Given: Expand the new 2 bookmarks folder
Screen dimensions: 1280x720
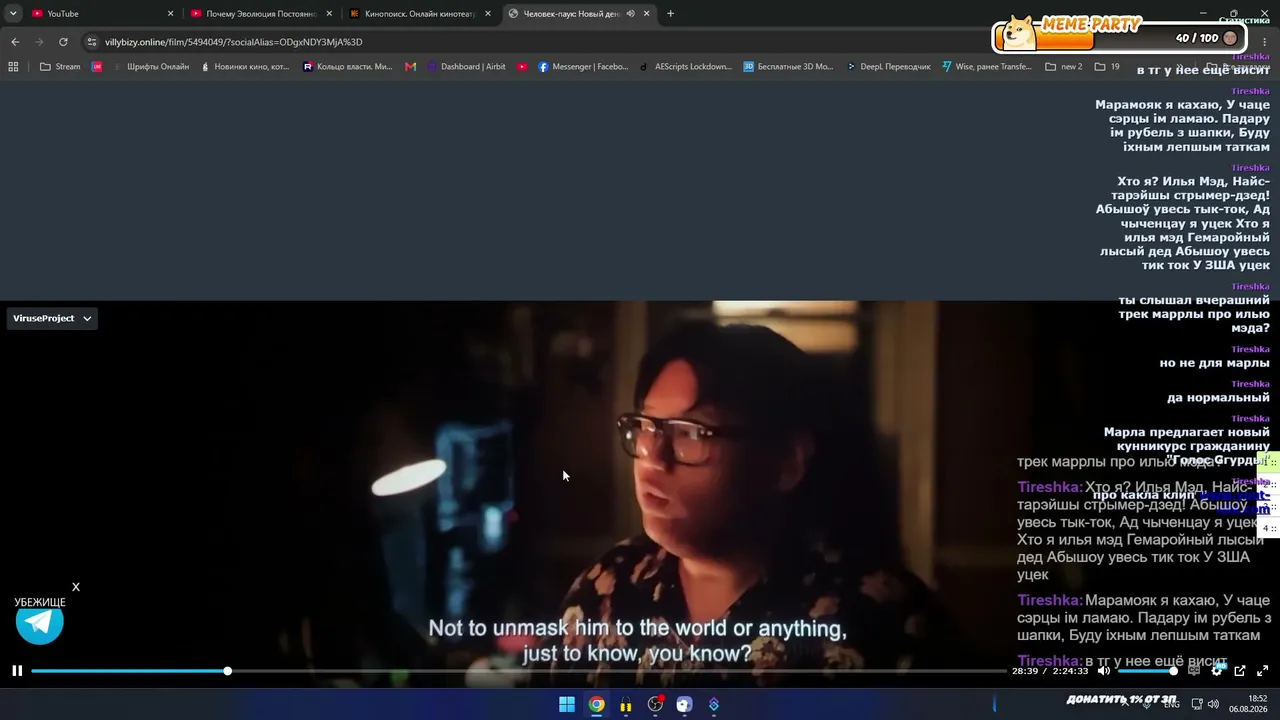Looking at the screenshot, I should tap(1064, 67).
